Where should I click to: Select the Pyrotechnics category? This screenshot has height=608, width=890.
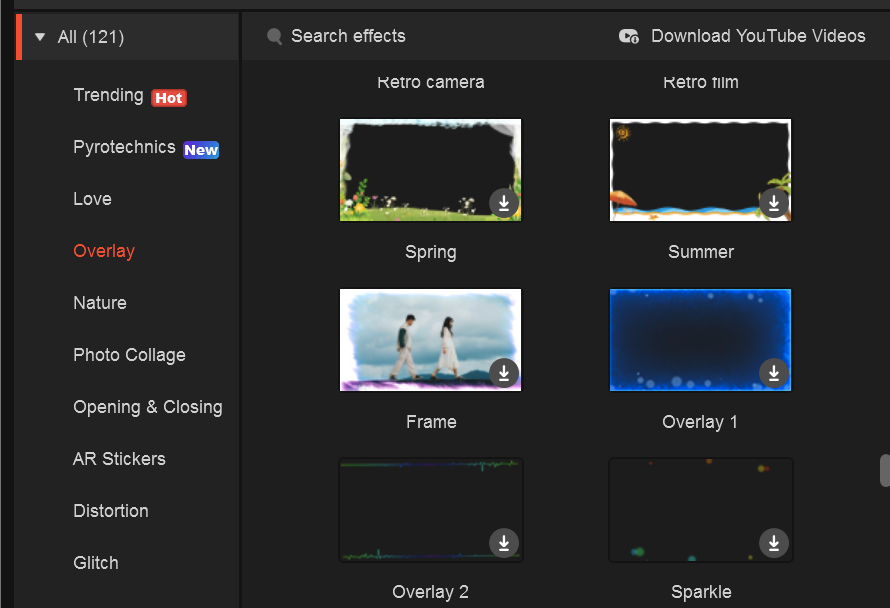(x=124, y=147)
